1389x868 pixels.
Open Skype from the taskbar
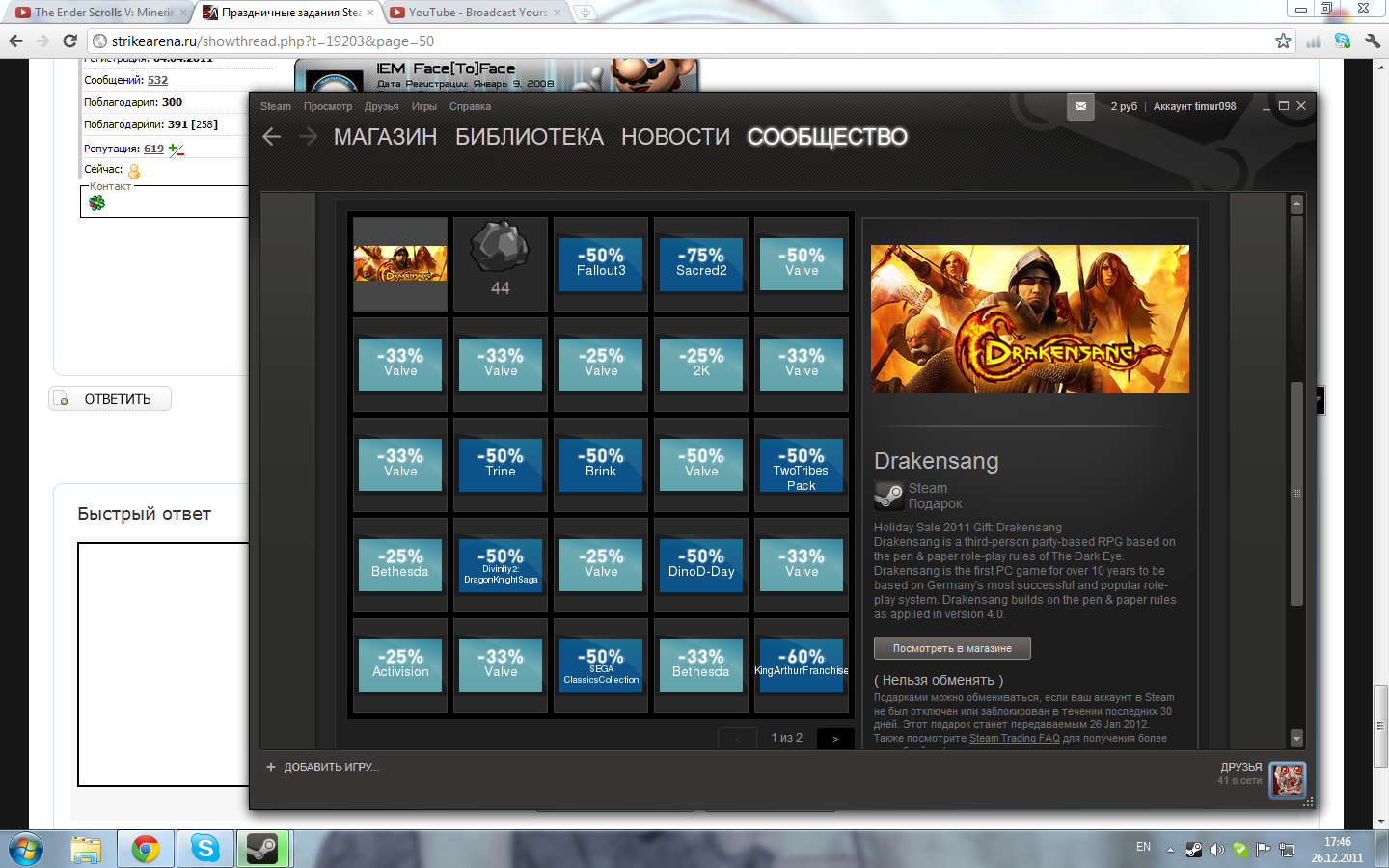(x=204, y=849)
